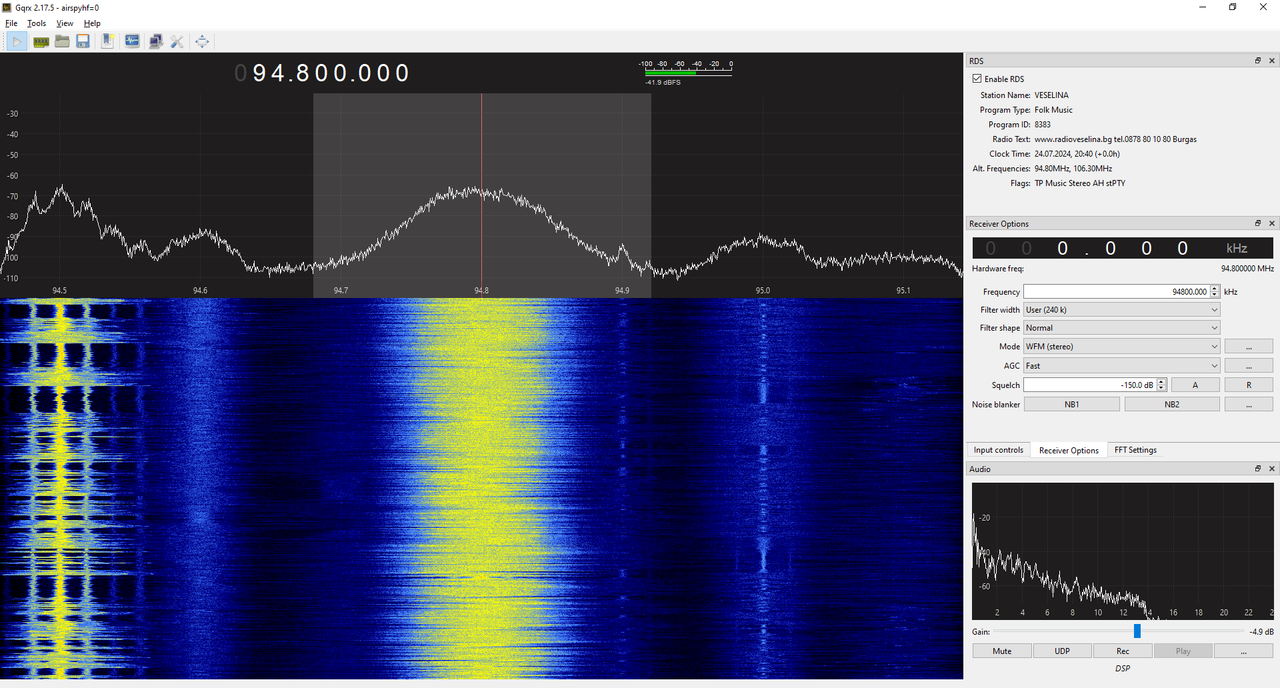Click the audio Gain slider handle
This screenshot has height=688, width=1280.
click(1137, 631)
